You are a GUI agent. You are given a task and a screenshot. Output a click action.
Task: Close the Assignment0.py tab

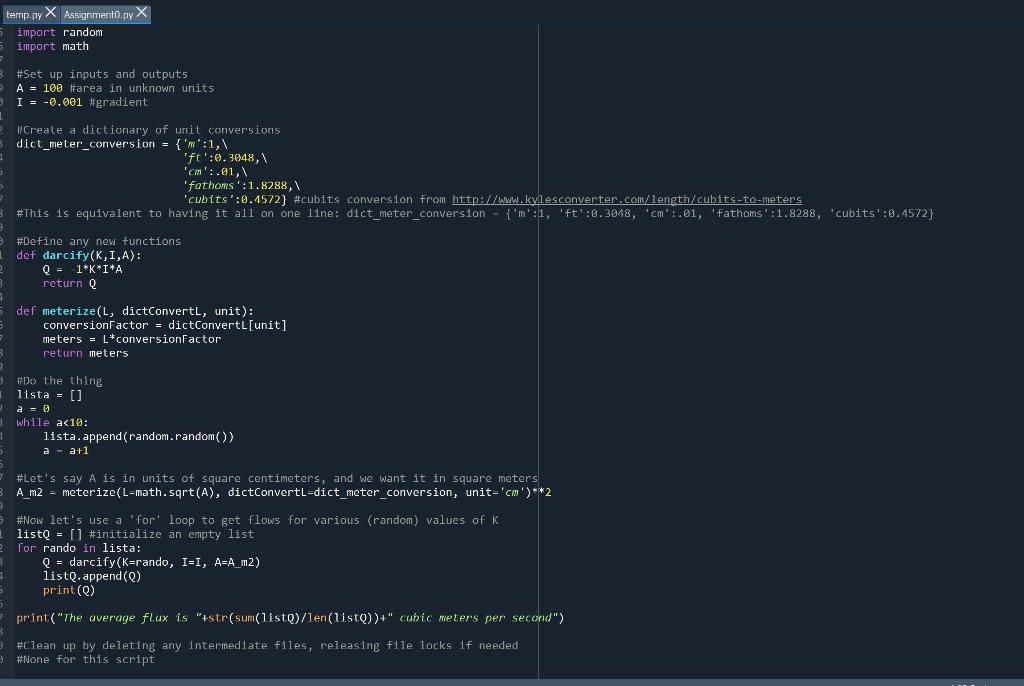142,14
